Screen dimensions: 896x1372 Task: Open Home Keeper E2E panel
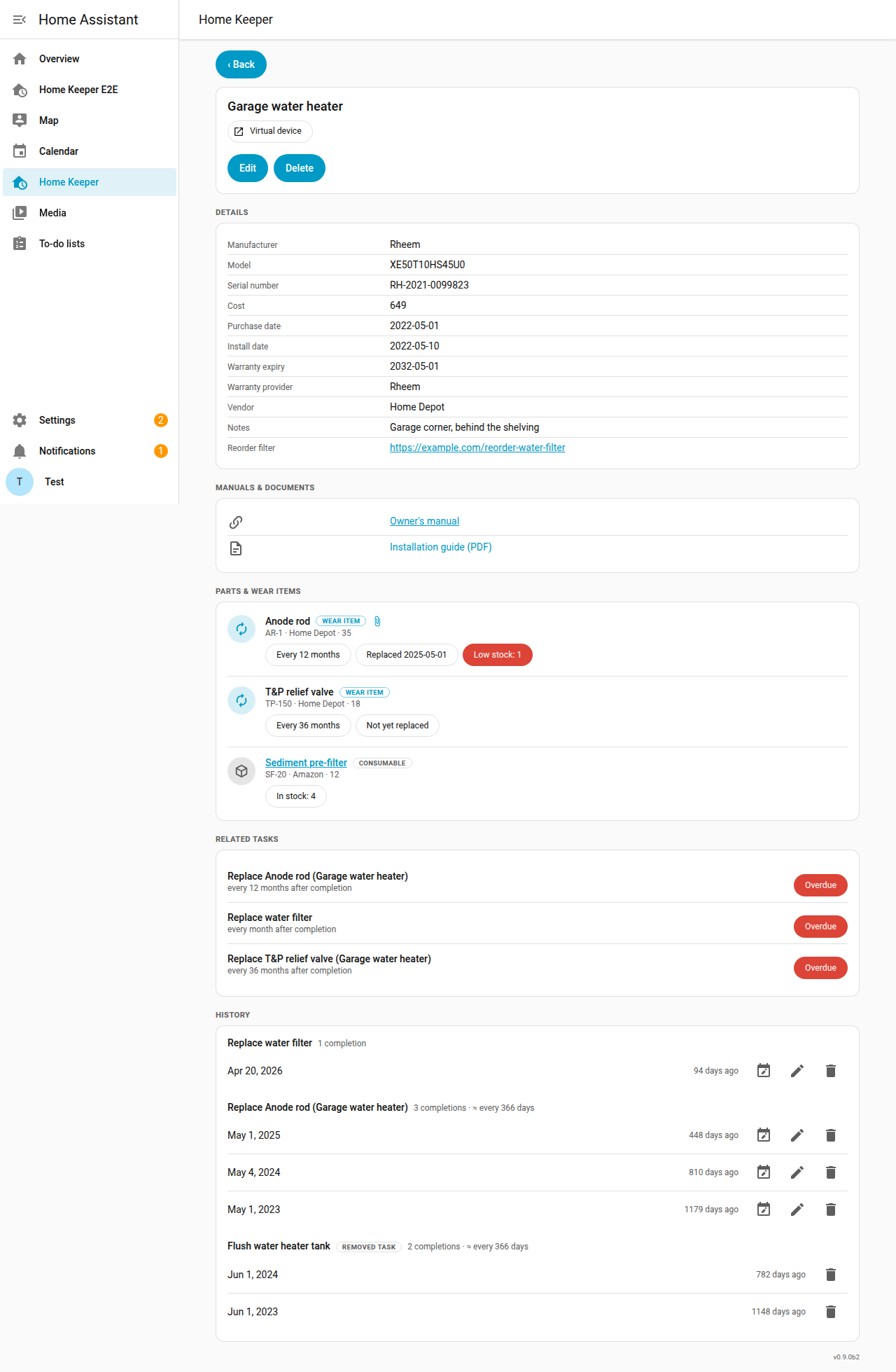click(x=90, y=90)
